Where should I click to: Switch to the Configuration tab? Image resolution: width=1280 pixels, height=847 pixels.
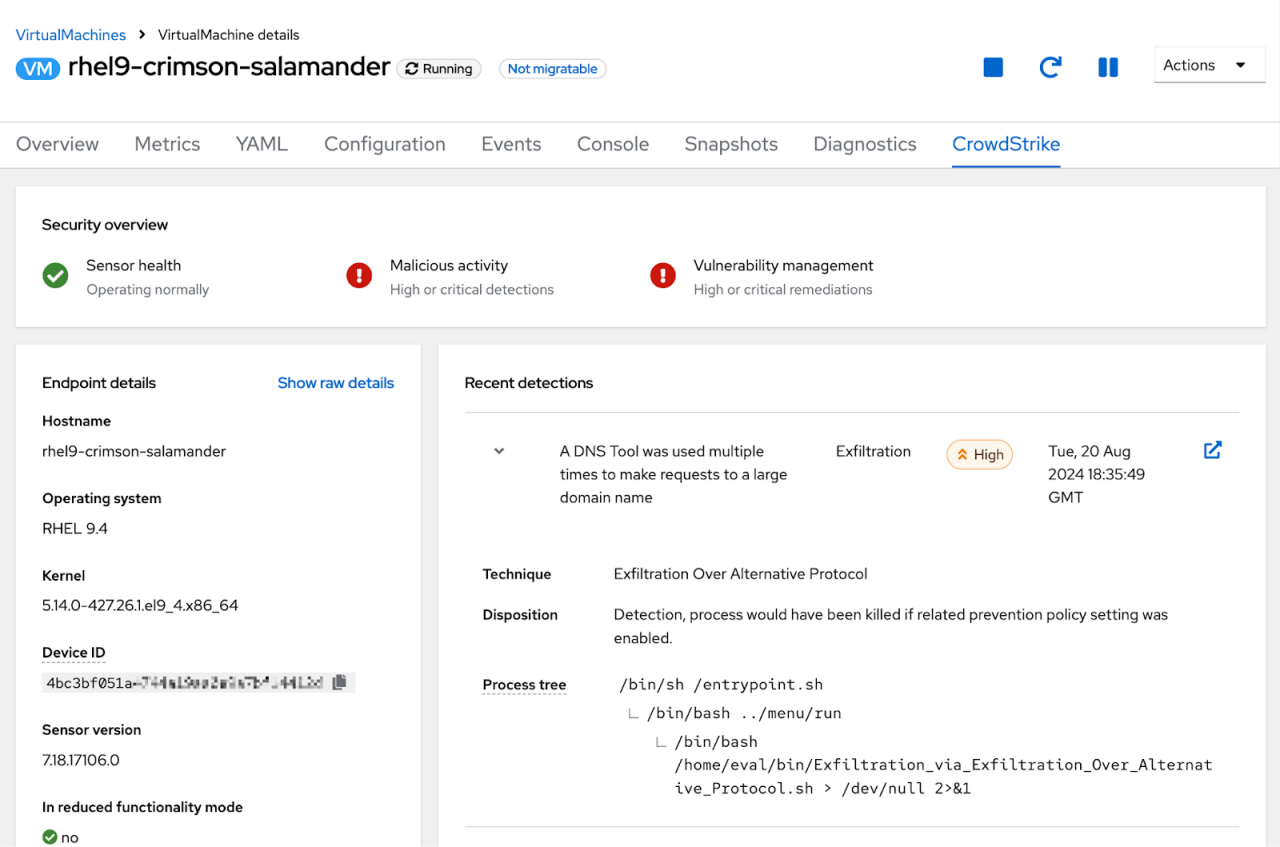click(385, 144)
